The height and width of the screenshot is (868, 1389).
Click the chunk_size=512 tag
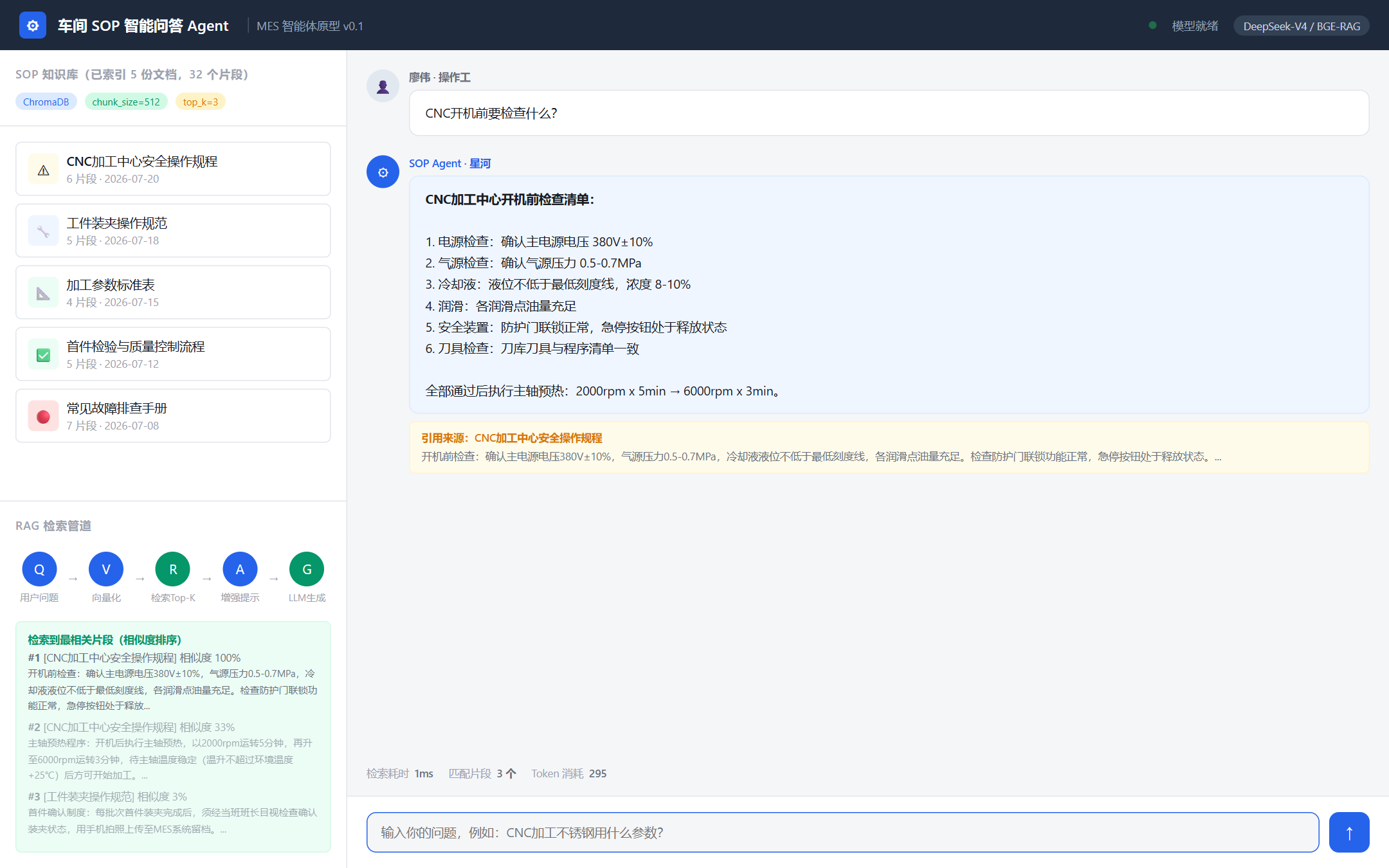(x=126, y=102)
